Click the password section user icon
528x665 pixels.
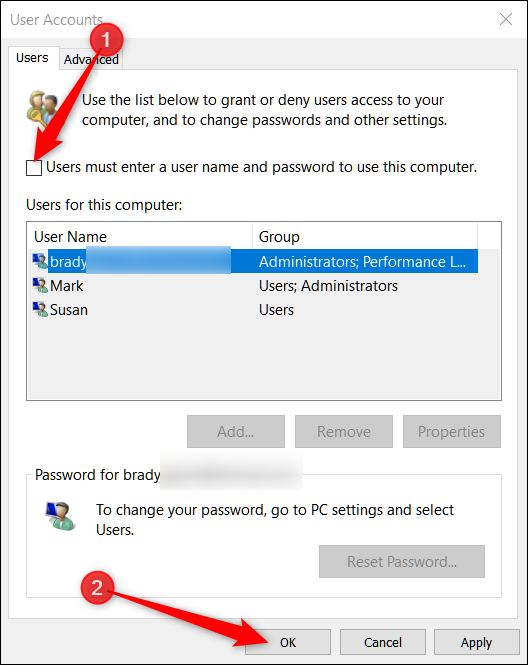click(x=61, y=516)
